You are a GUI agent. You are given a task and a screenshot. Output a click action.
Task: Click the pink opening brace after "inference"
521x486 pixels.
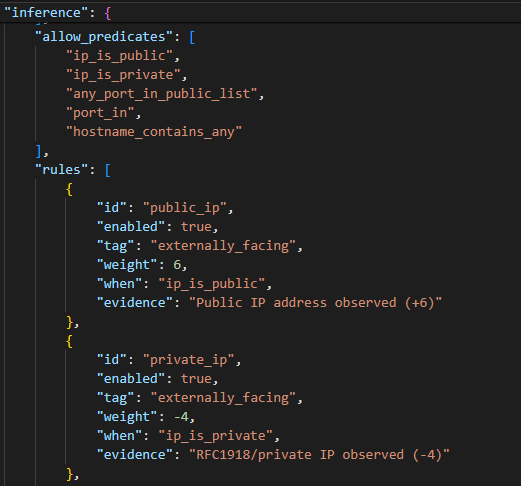click(x=108, y=13)
